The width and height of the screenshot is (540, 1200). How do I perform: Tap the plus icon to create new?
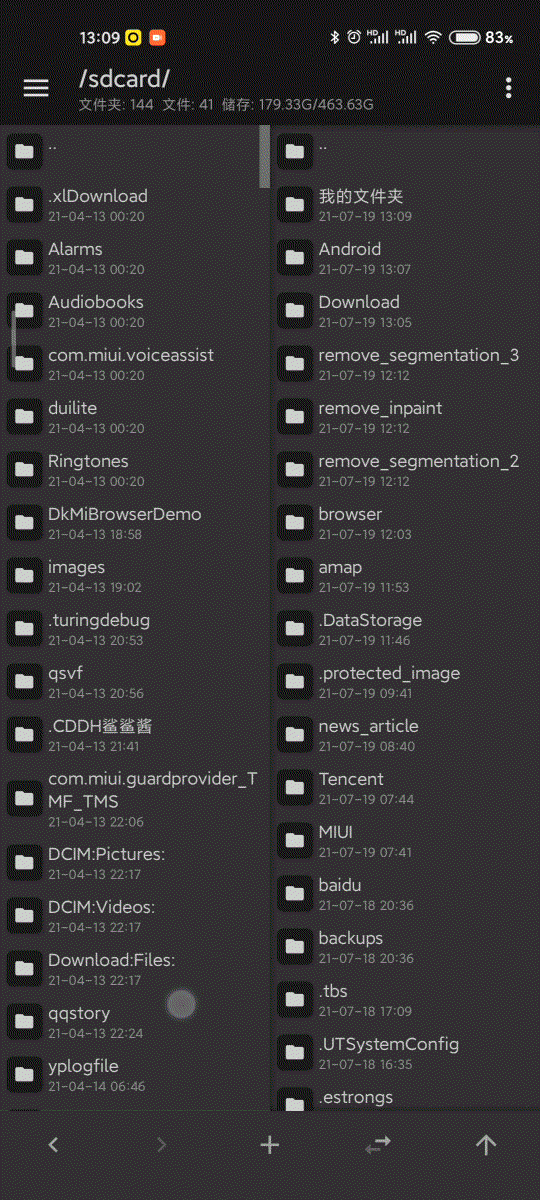(x=270, y=1145)
